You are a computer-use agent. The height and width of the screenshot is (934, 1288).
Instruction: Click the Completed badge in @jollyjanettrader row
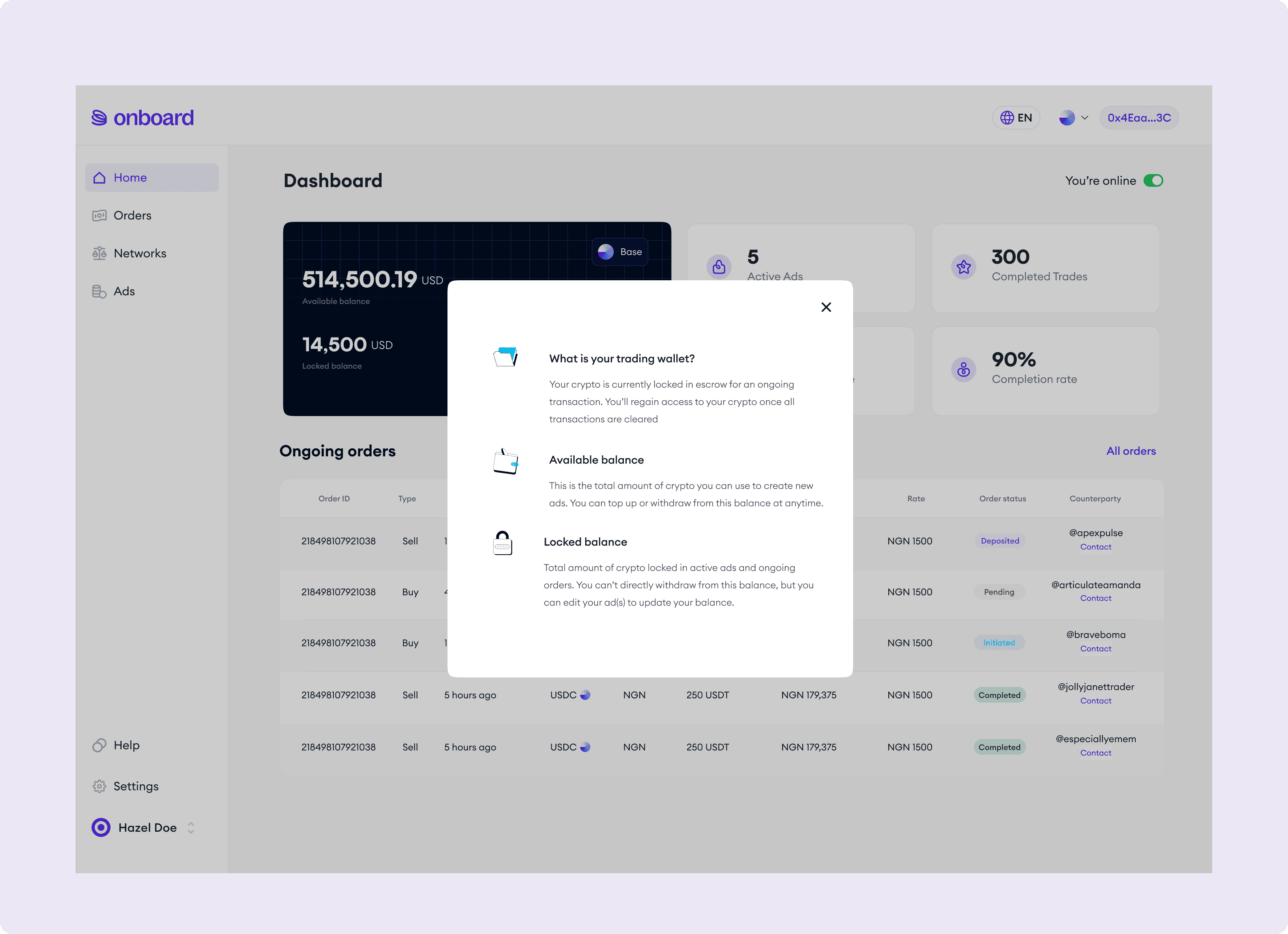point(1000,696)
